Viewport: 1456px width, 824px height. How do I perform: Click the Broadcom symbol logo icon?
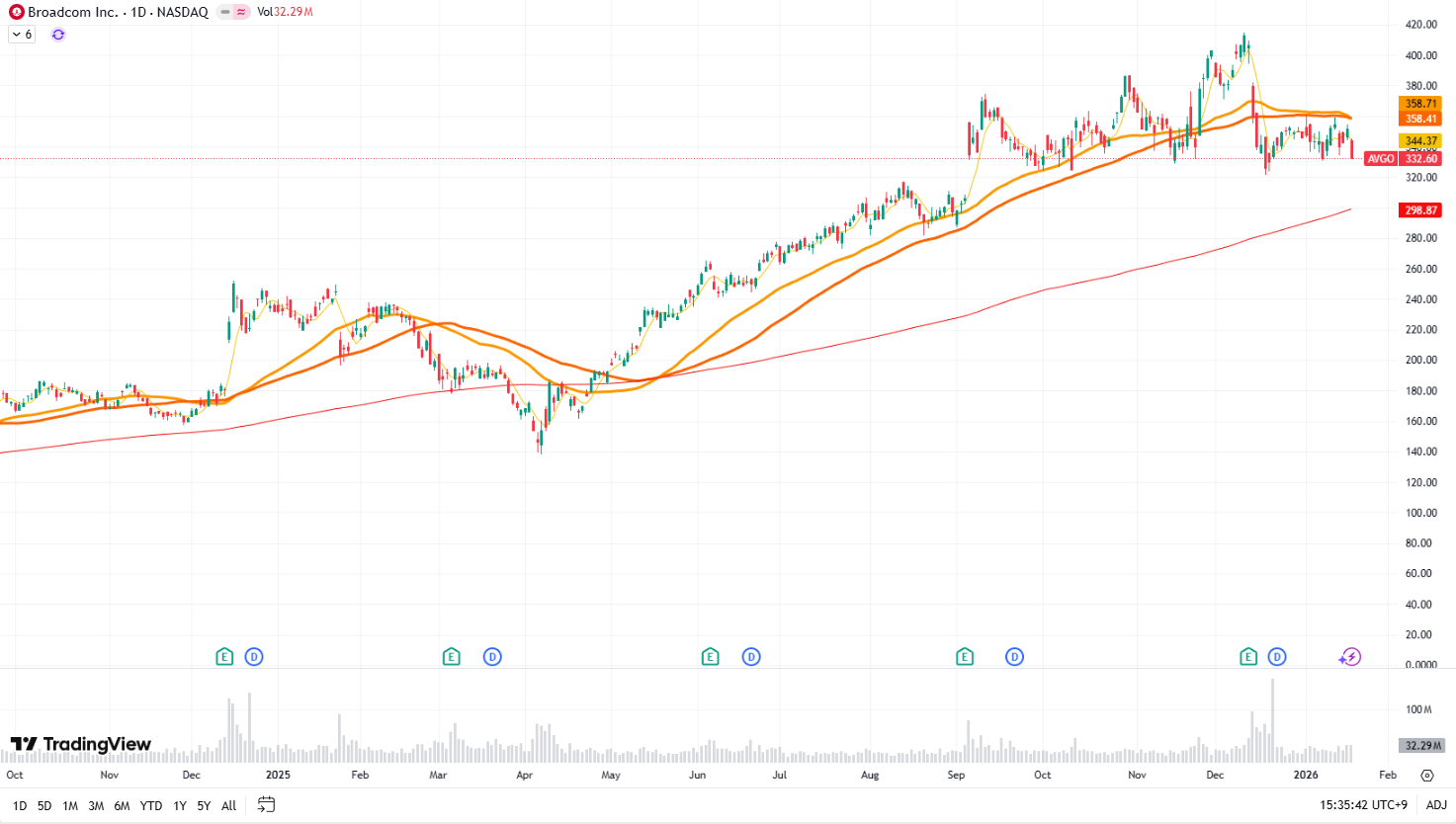click(x=16, y=12)
